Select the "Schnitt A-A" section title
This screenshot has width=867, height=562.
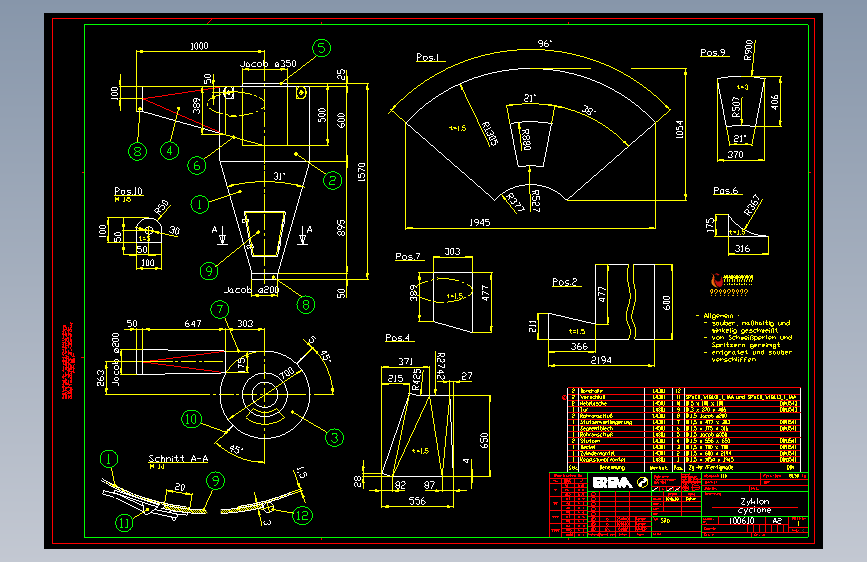(x=178, y=459)
